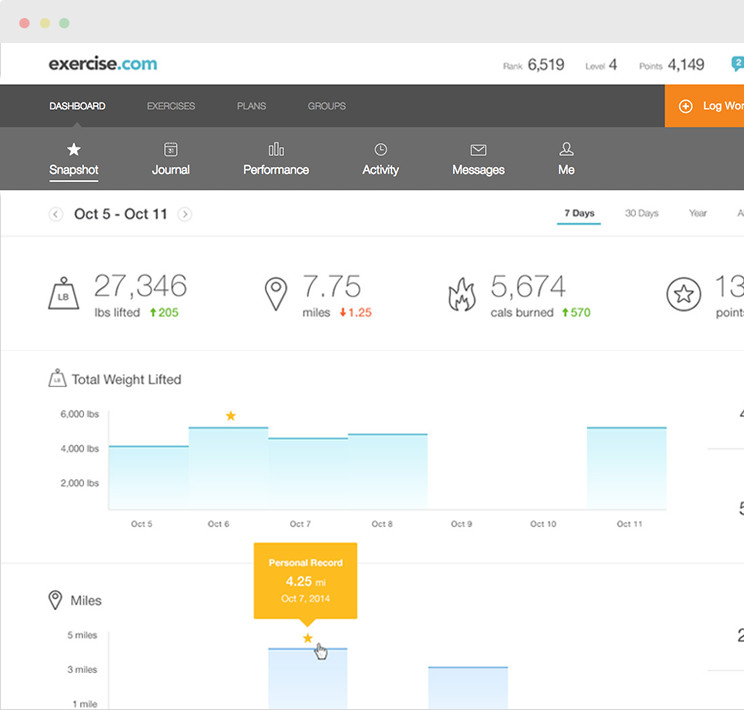Go to previous week with left arrow
The width and height of the screenshot is (744, 710).
(x=56, y=214)
